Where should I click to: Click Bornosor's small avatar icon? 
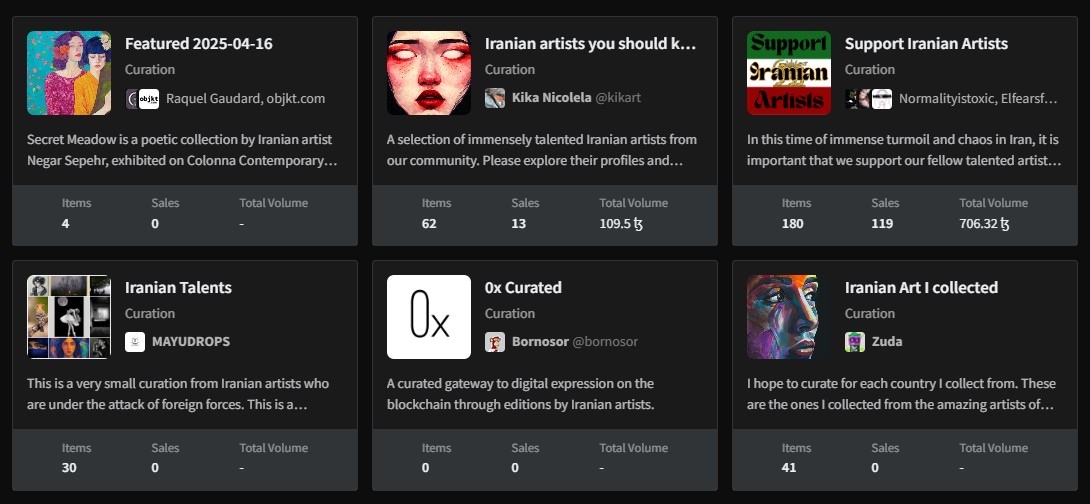[495, 342]
